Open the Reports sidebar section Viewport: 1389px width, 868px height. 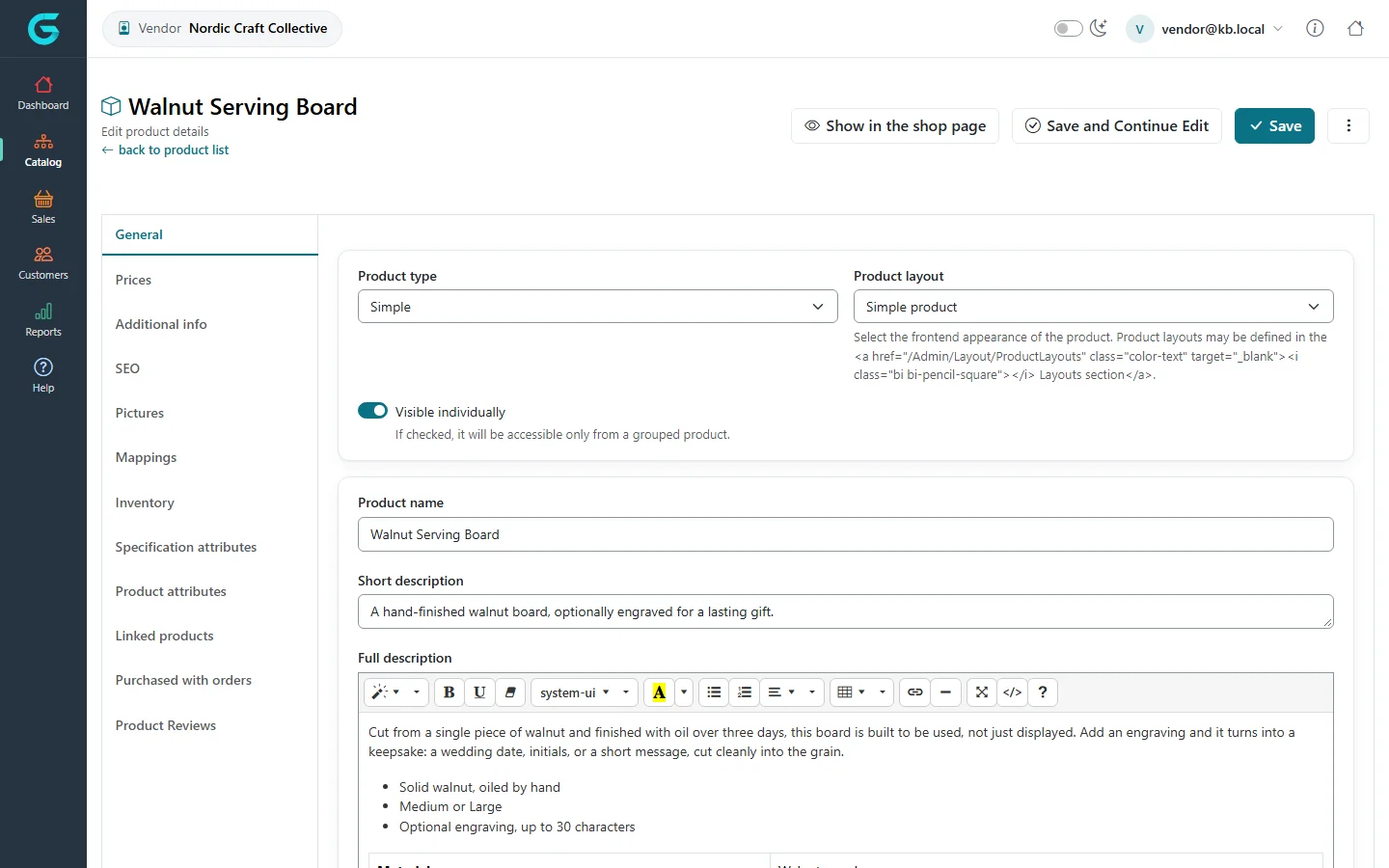tap(43, 320)
